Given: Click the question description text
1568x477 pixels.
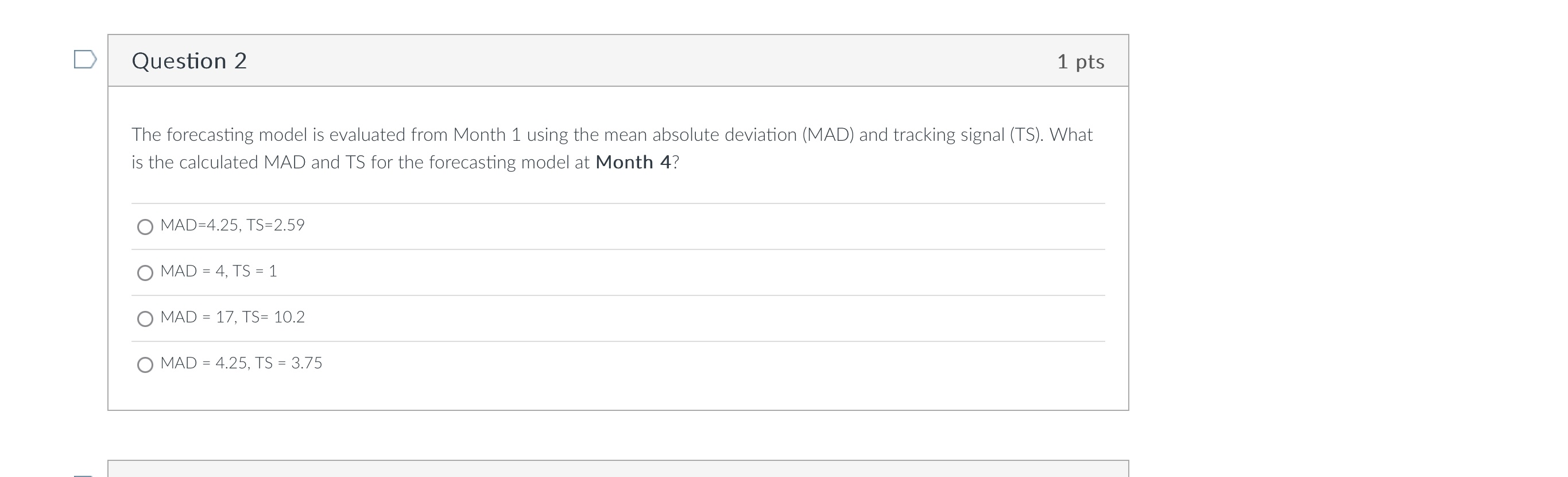Looking at the screenshot, I should [x=609, y=148].
